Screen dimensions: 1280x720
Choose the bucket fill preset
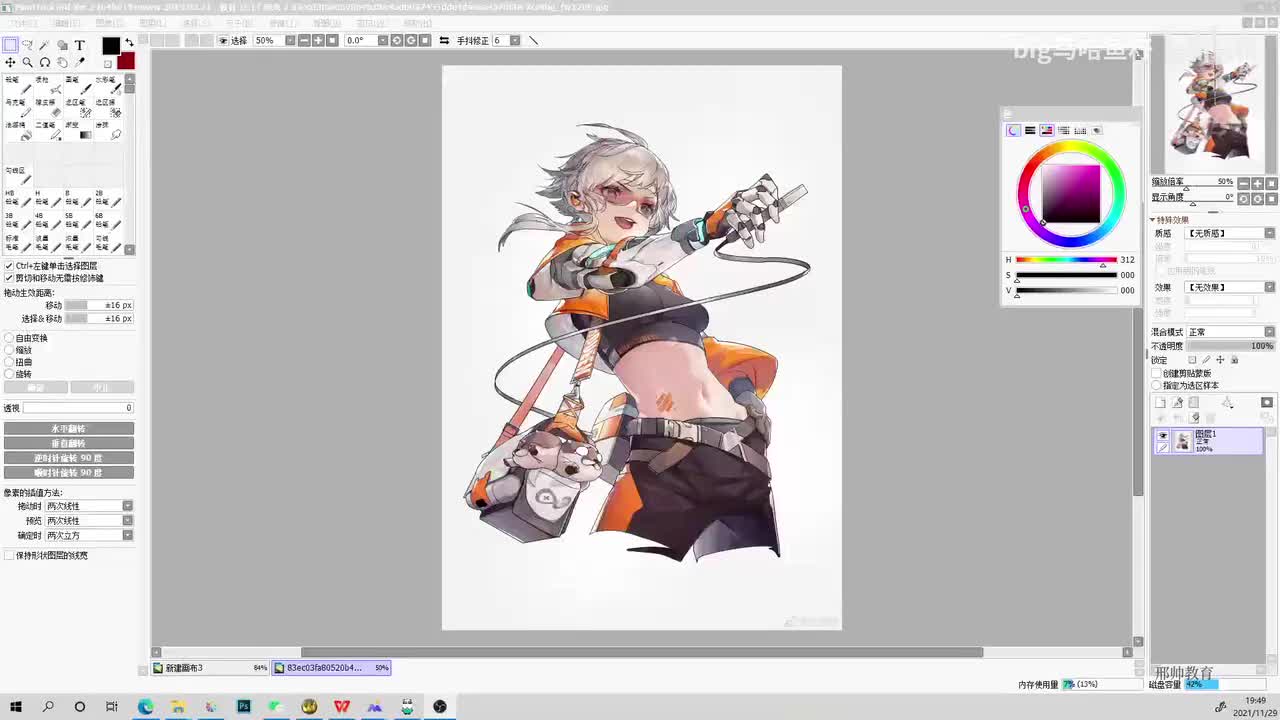point(16,130)
